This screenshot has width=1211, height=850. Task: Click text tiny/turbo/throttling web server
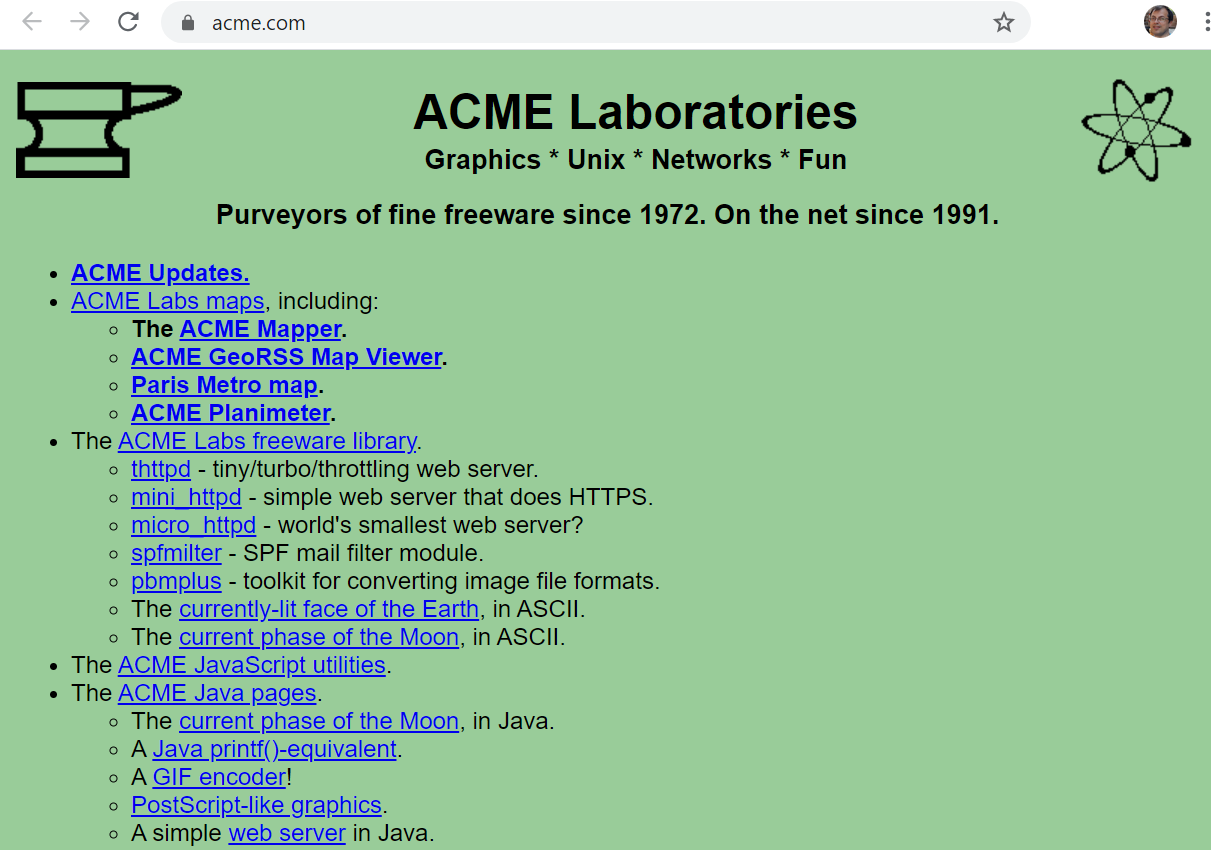tap(375, 469)
